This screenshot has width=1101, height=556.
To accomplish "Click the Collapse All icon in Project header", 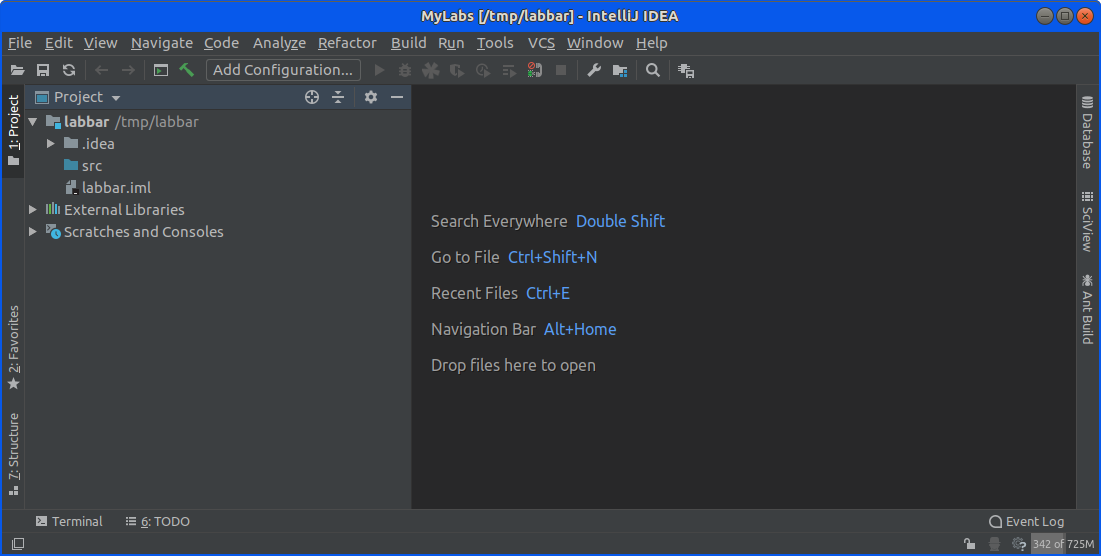I will click(338, 98).
